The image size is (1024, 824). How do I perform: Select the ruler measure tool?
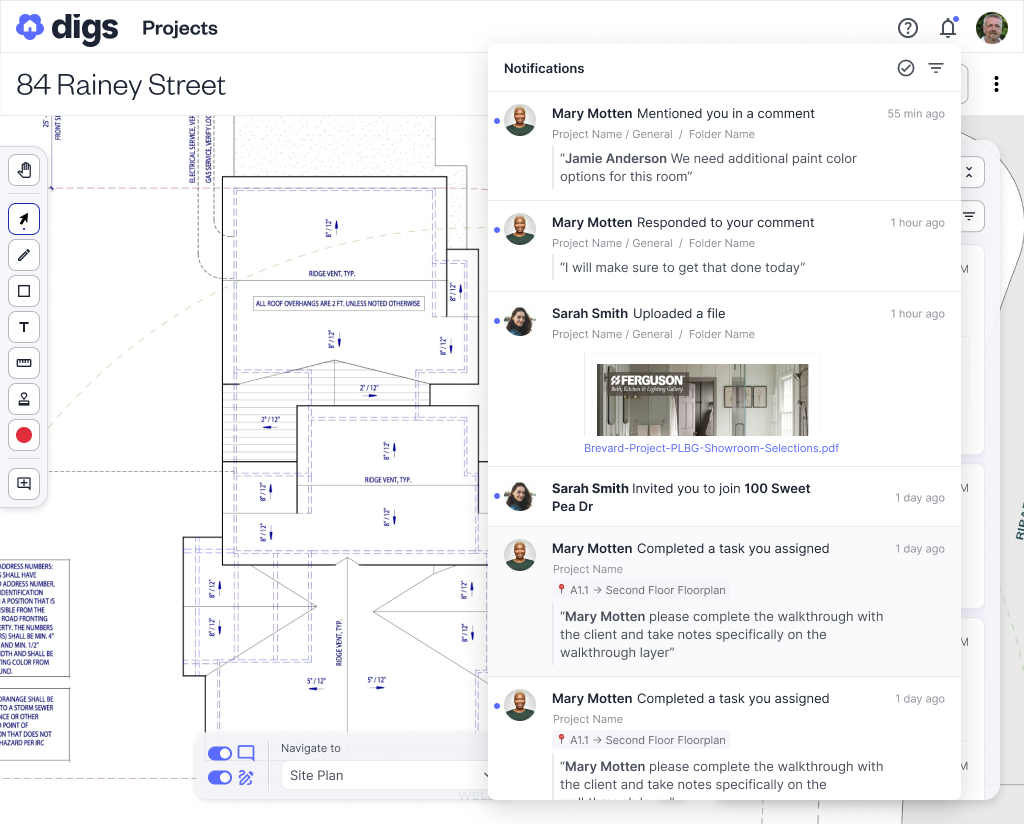[x=24, y=363]
